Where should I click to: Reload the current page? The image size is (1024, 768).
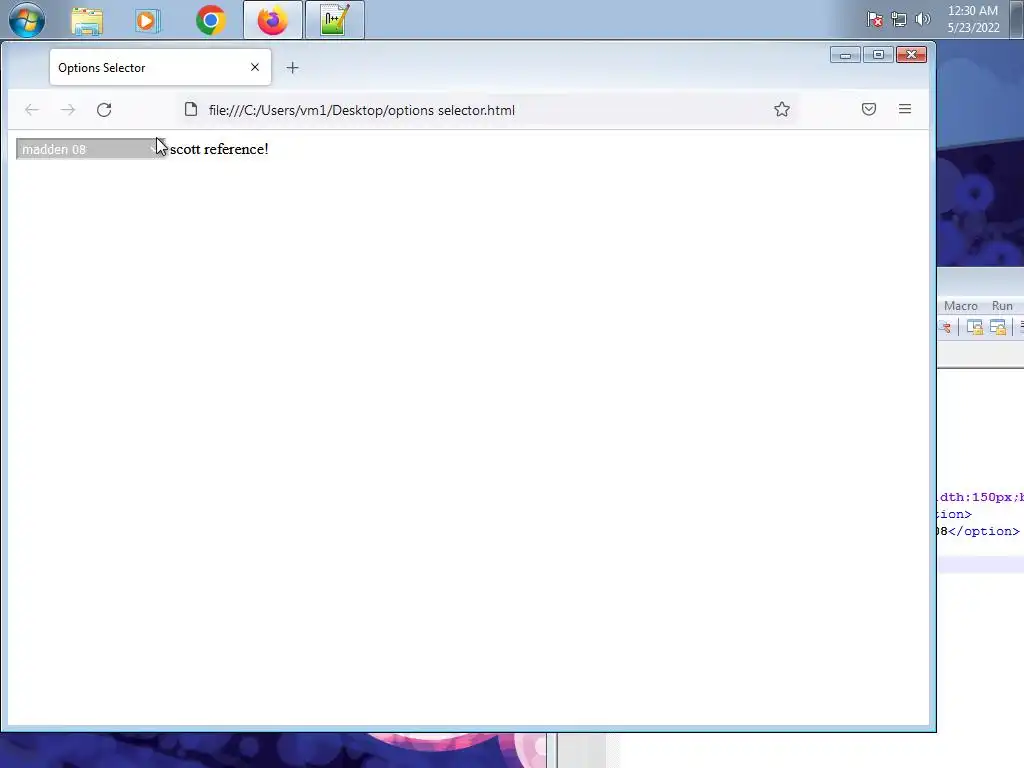[x=104, y=110]
